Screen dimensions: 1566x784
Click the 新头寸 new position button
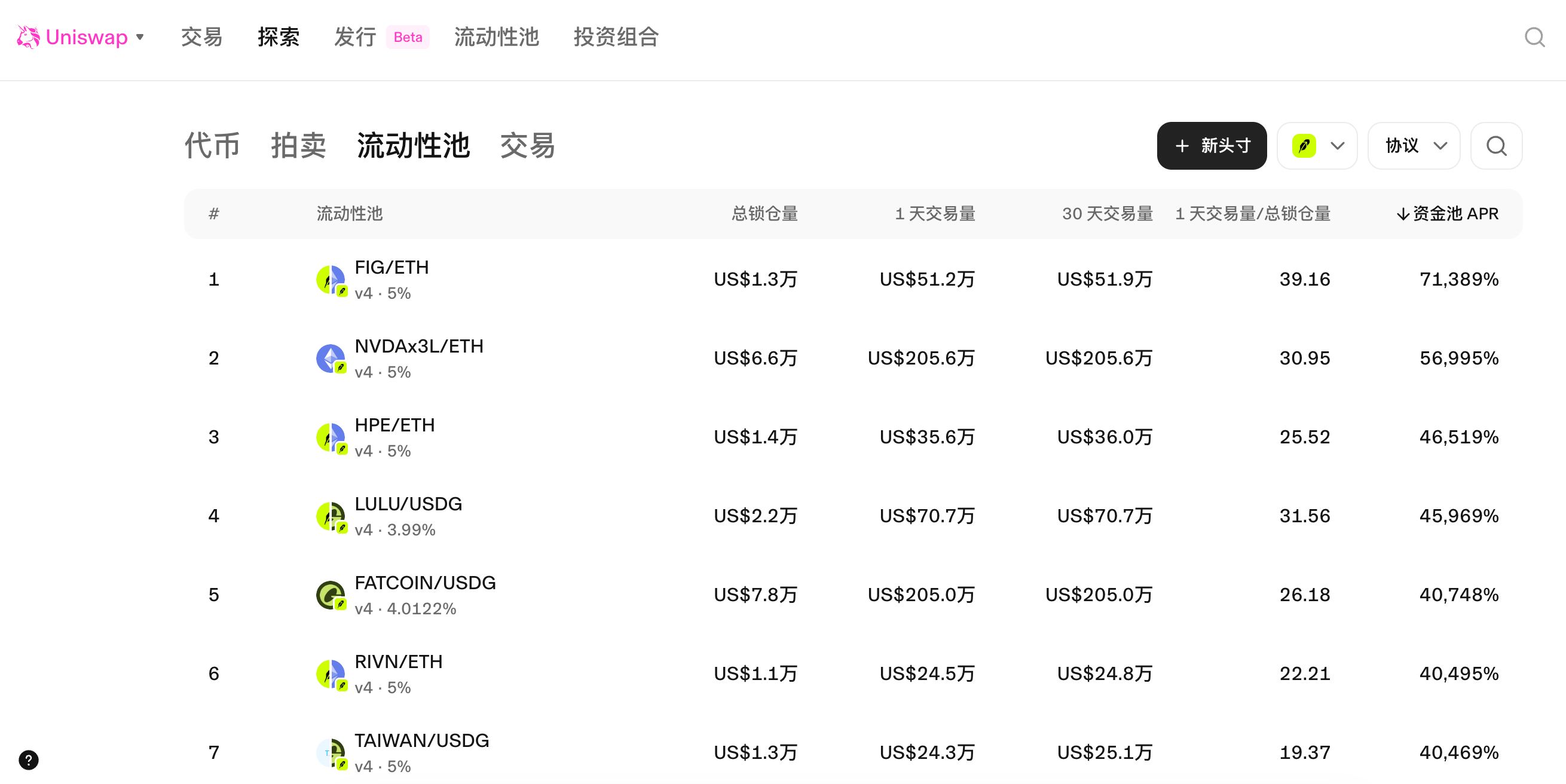tap(1212, 146)
